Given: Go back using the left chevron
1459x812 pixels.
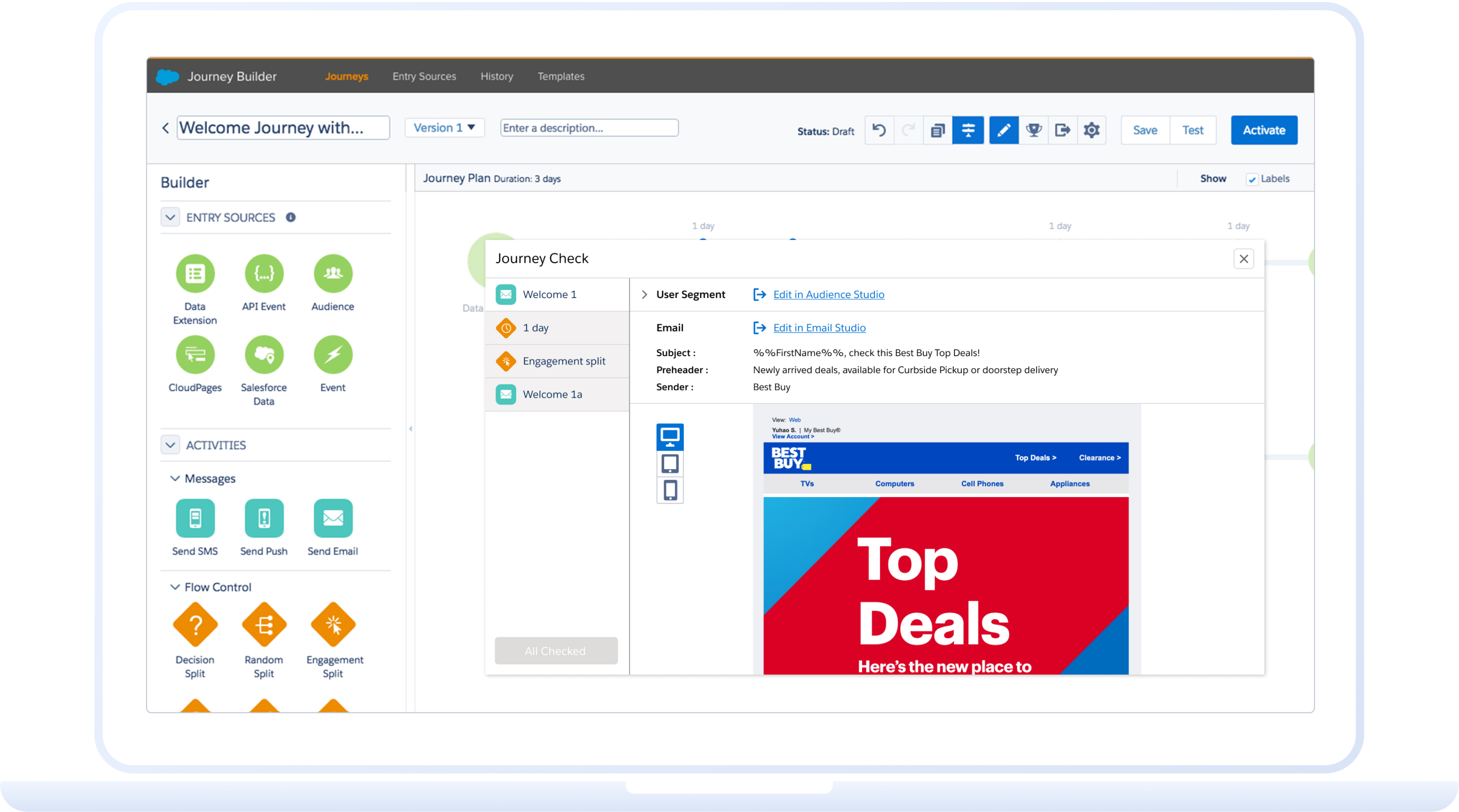Looking at the screenshot, I should click(166, 128).
